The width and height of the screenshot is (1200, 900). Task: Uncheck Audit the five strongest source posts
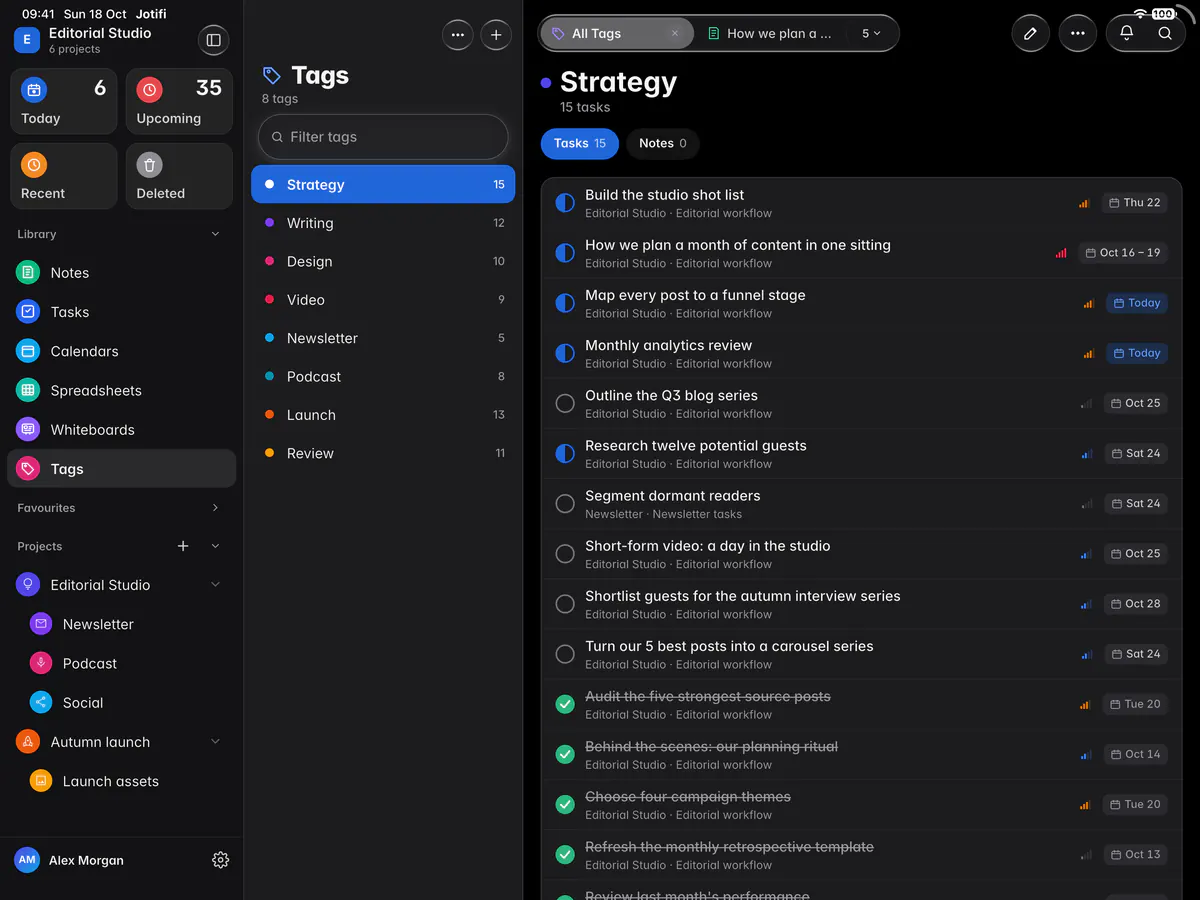[565, 704]
